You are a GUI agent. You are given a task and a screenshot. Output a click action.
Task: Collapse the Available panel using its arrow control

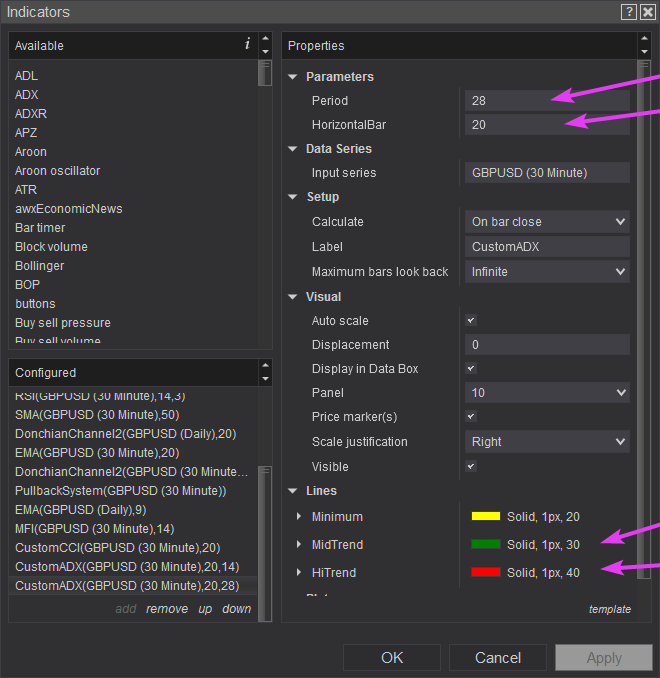click(x=265, y=45)
